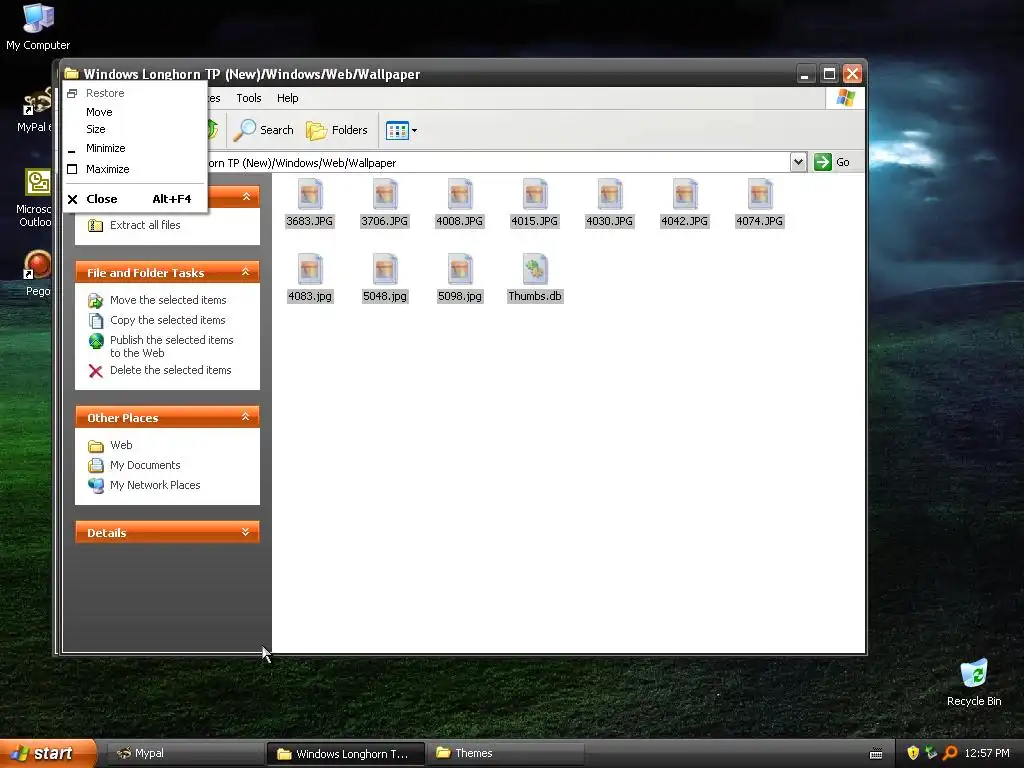Select the 3706.JPG file icon
1024x768 pixels.
click(x=385, y=194)
